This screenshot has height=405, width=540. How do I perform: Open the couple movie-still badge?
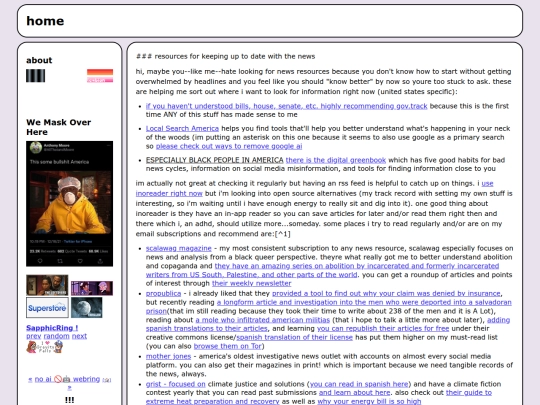[47, 285]
